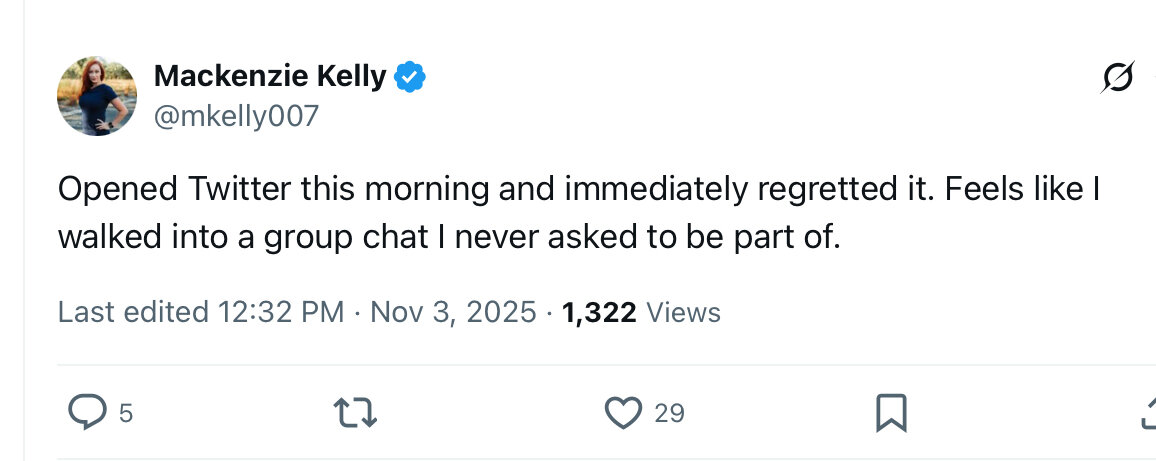
Task: Click the Mackenzie Kelly display name
Action: tap(269, 76)
